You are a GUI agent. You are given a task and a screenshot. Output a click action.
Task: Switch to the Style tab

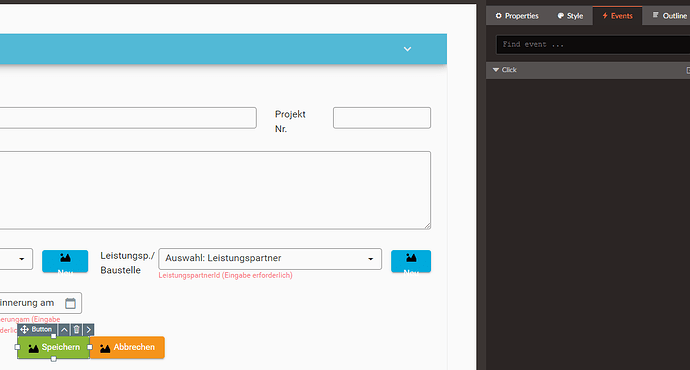tap(570, 16)
